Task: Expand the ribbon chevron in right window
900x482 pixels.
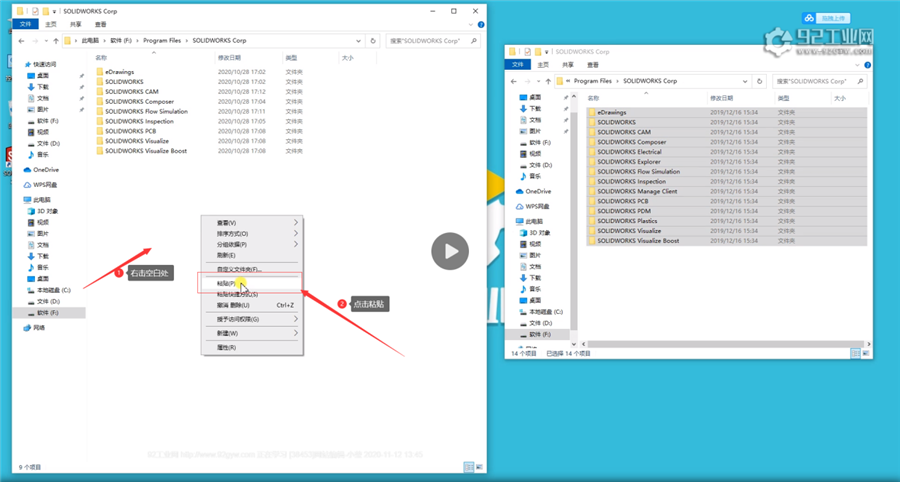Action: (858, 65)
